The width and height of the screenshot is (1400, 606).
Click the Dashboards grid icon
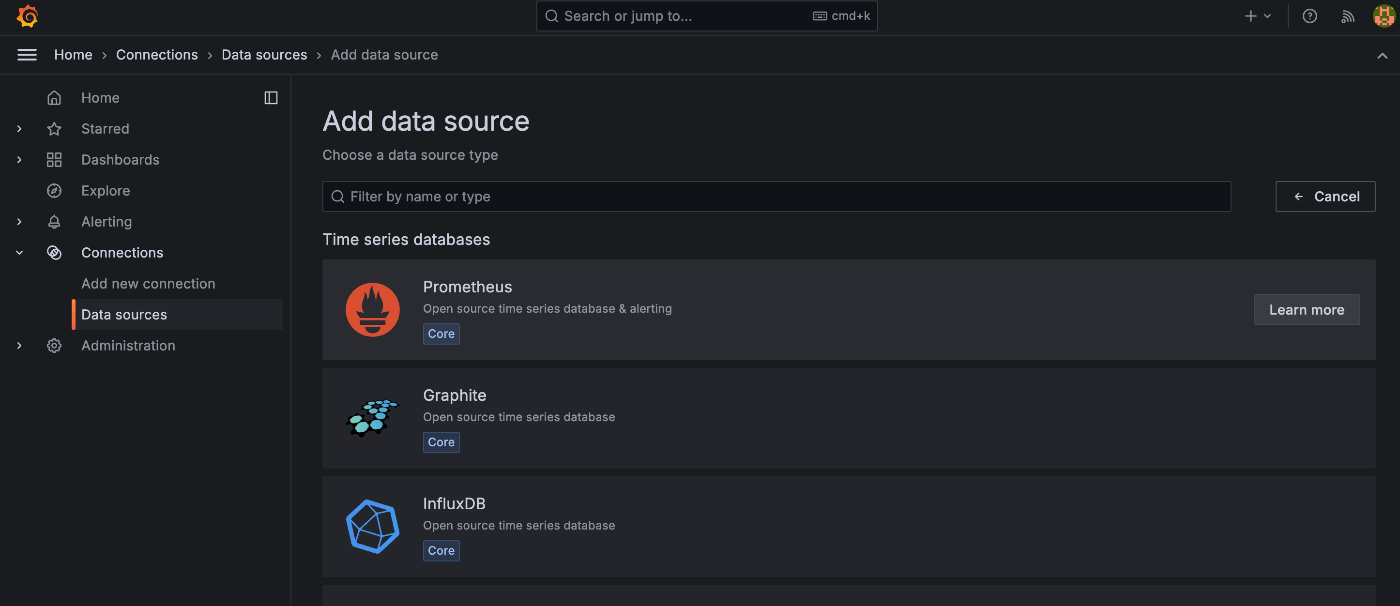[x=54, y=160]
